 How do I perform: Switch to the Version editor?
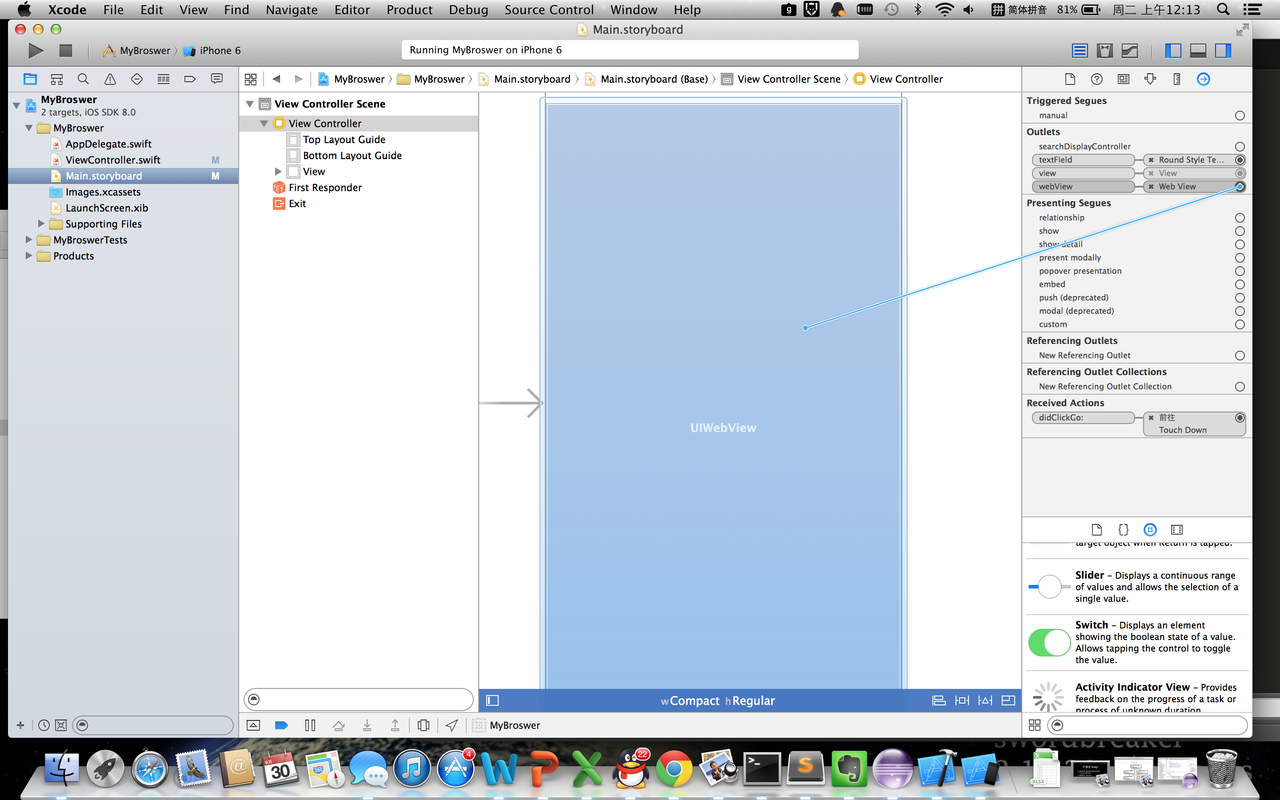pyautogui.click(x=1130, y=50)
